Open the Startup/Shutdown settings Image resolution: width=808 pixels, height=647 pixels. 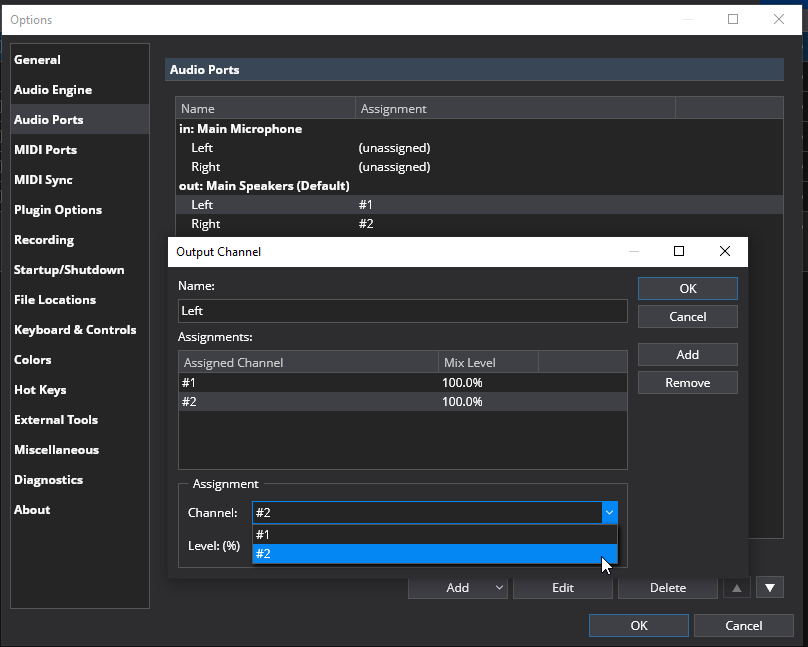(80, 270)
